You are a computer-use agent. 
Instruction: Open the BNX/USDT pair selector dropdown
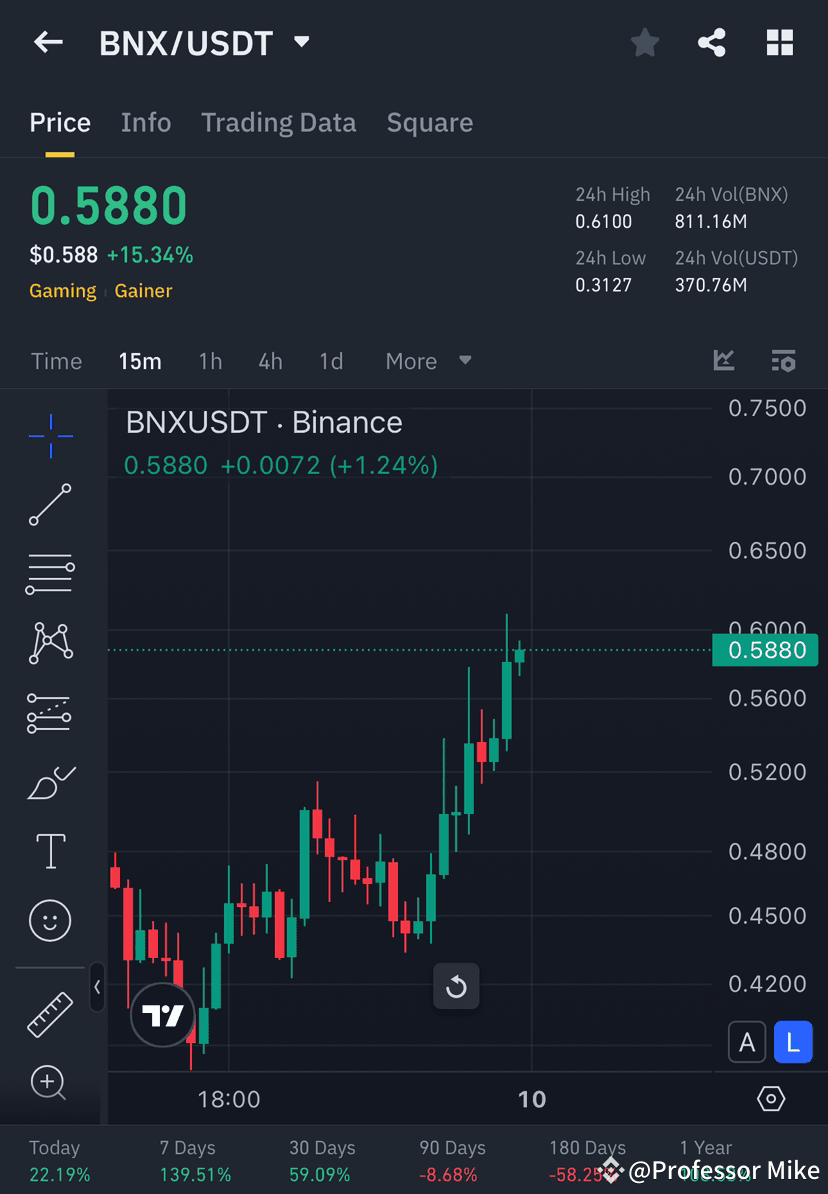coord(300,42)
